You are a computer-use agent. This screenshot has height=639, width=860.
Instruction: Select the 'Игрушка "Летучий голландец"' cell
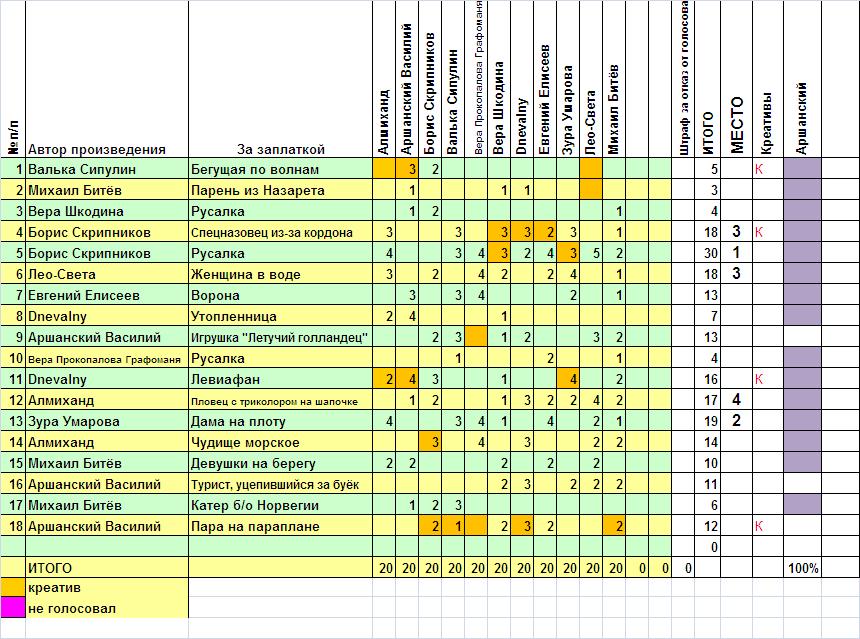pyautogui.click(x=280, y=337)
